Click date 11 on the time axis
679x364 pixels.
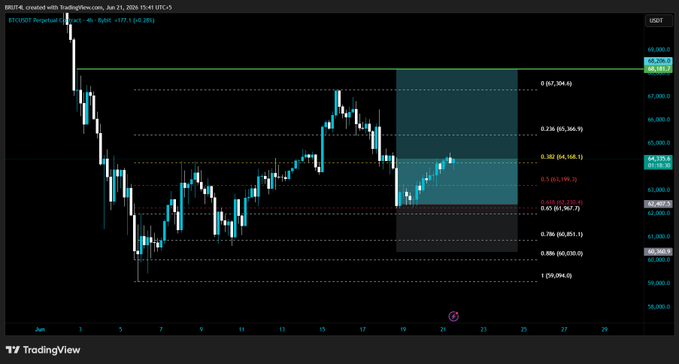click(x=241, y=329)
